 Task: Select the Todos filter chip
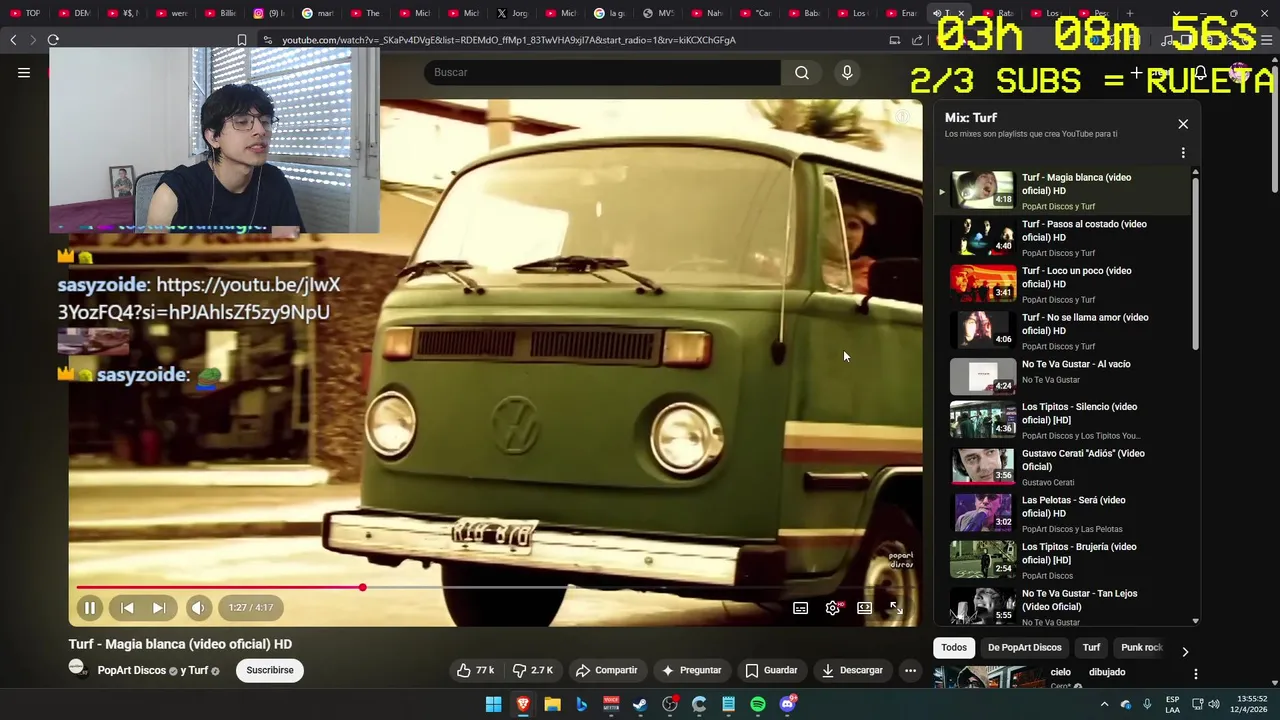click(x=954, y=647)
